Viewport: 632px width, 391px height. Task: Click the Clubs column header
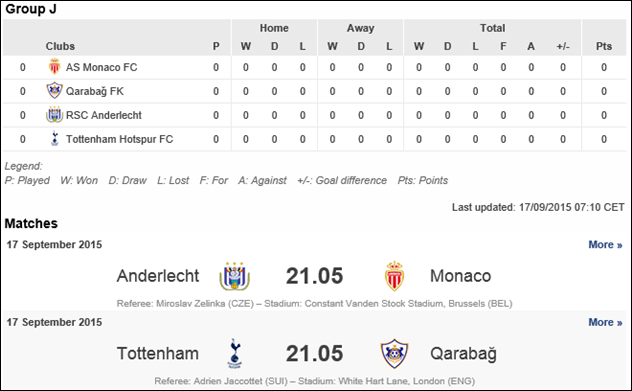60,46
